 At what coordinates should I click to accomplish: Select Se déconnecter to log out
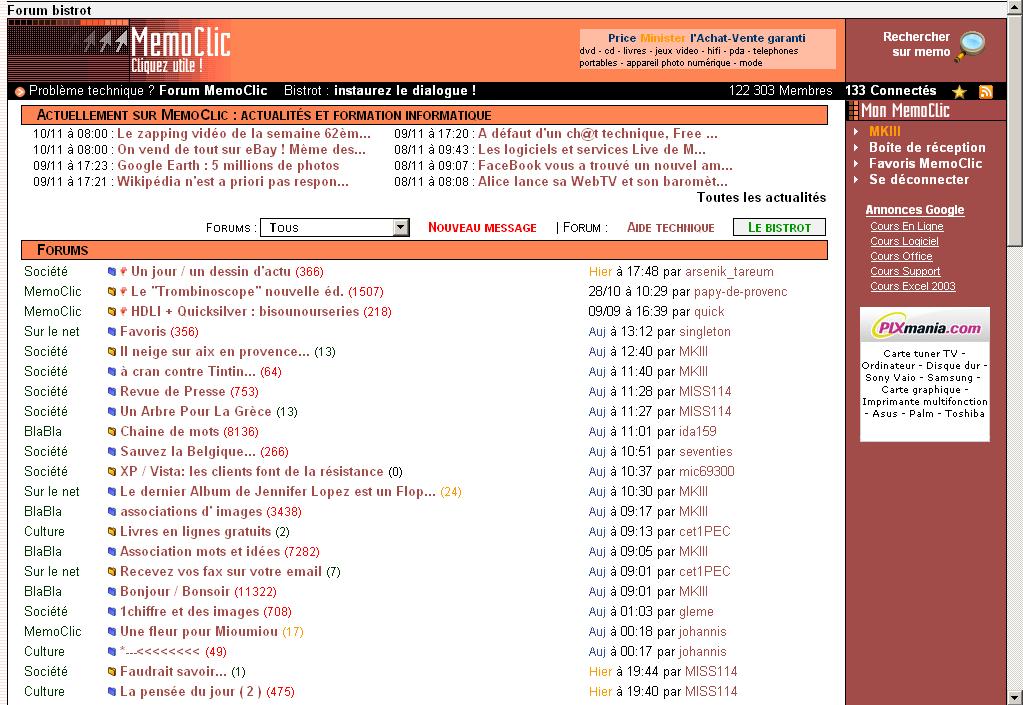(919, 179)
